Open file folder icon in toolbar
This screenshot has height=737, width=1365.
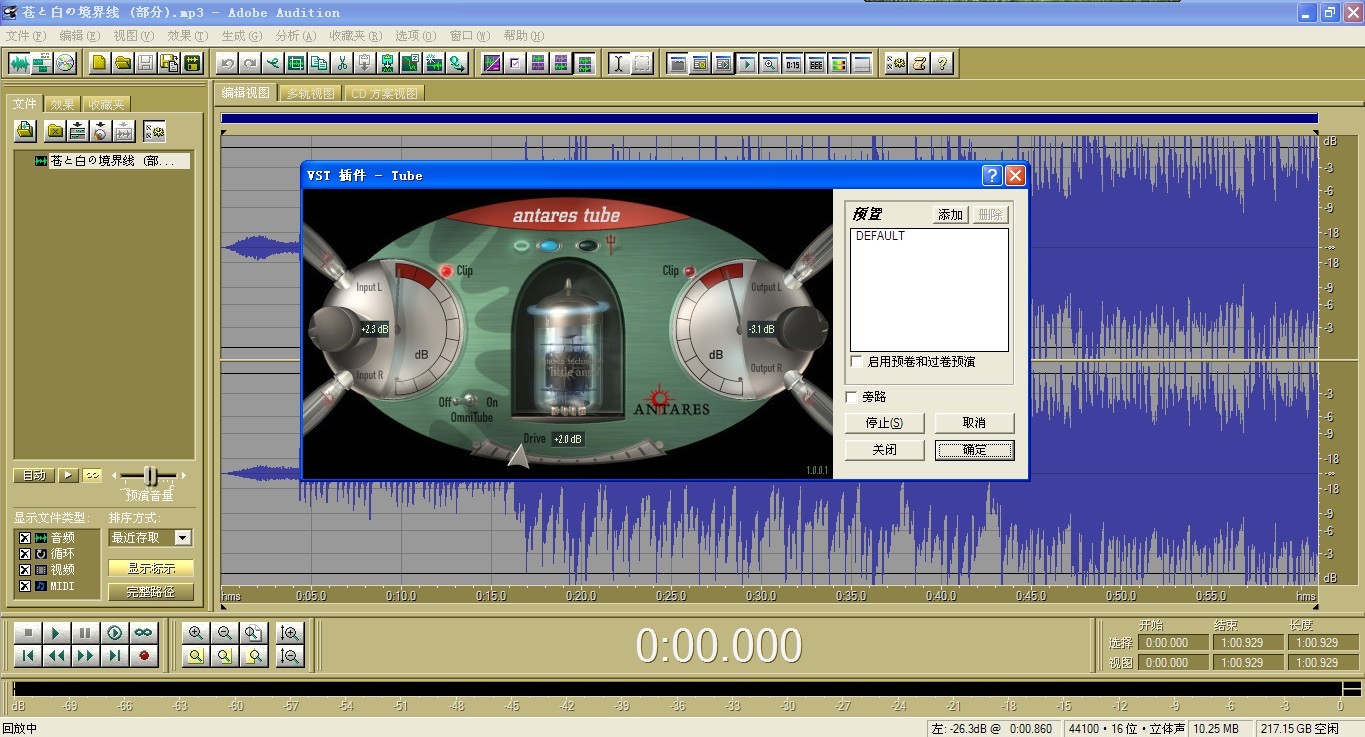pos(122,63)
